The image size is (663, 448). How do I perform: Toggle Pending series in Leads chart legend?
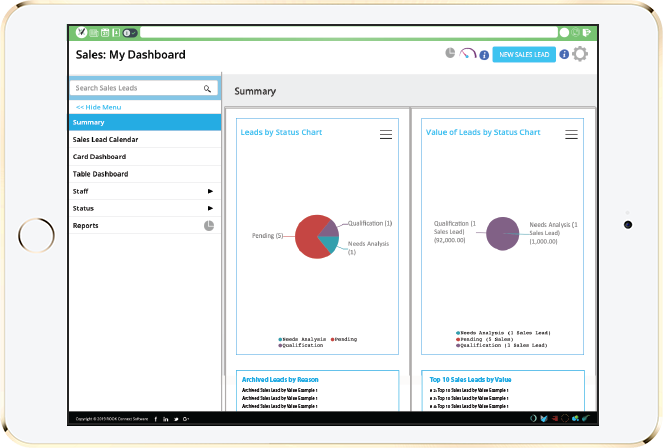pos(344,339)
